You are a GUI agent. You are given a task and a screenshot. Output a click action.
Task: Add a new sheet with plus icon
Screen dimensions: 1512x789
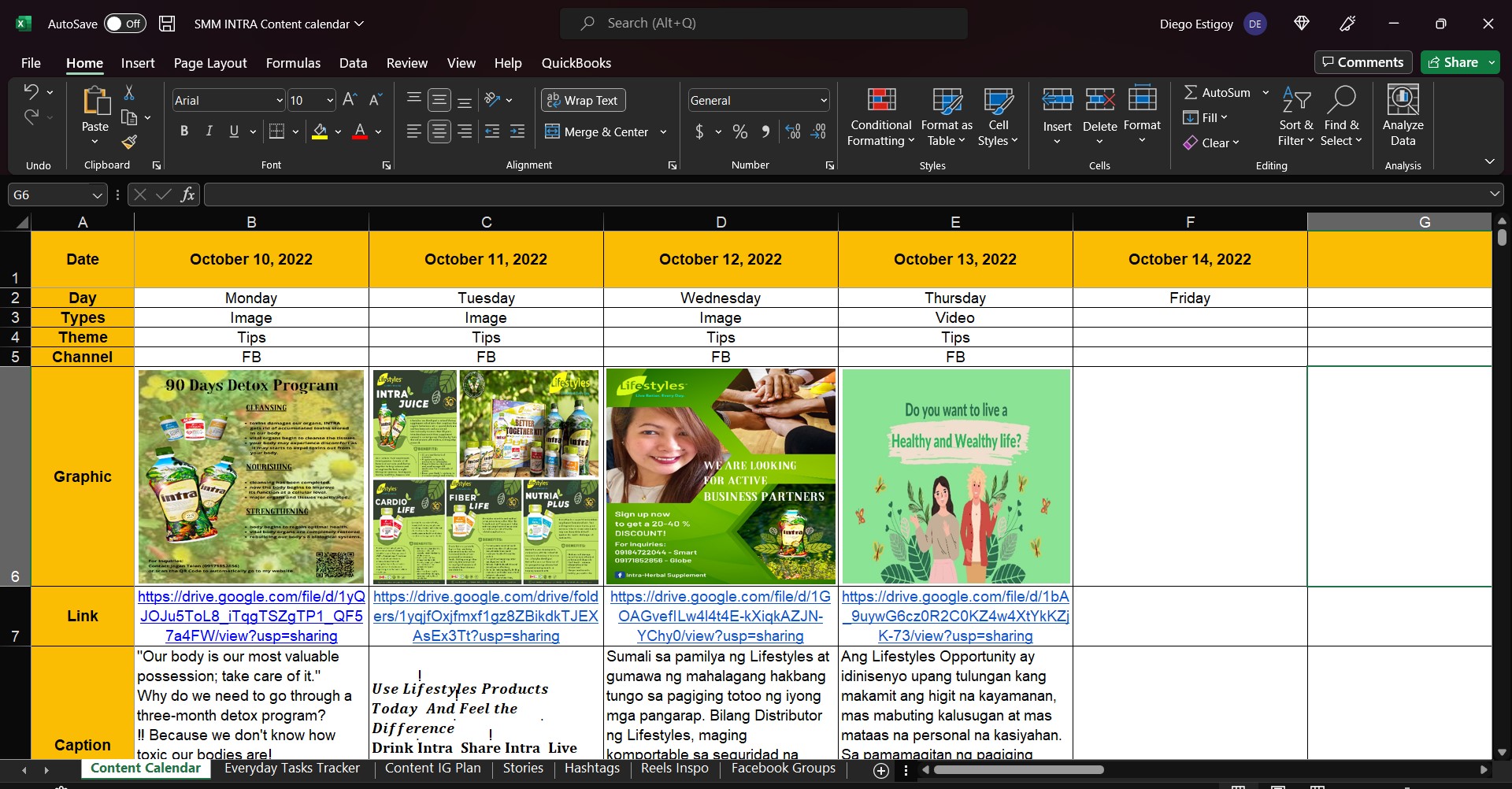[x=881, y=770]
